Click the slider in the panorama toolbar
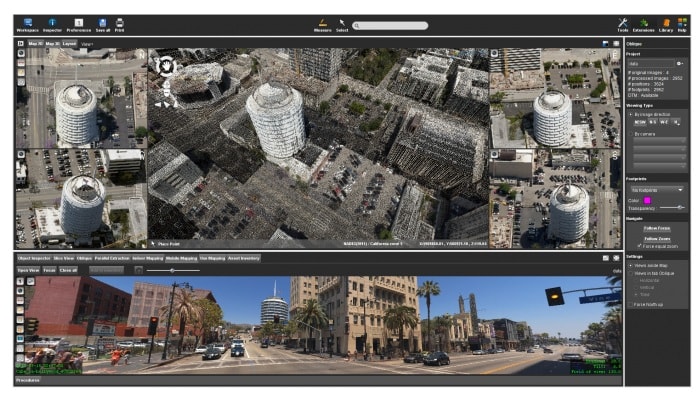700x401 pixels. click(173, 270)
